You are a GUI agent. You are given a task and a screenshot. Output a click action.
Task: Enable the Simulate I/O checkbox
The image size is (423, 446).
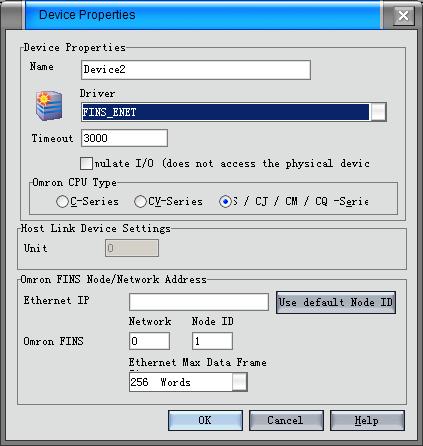tap(86, 163)
